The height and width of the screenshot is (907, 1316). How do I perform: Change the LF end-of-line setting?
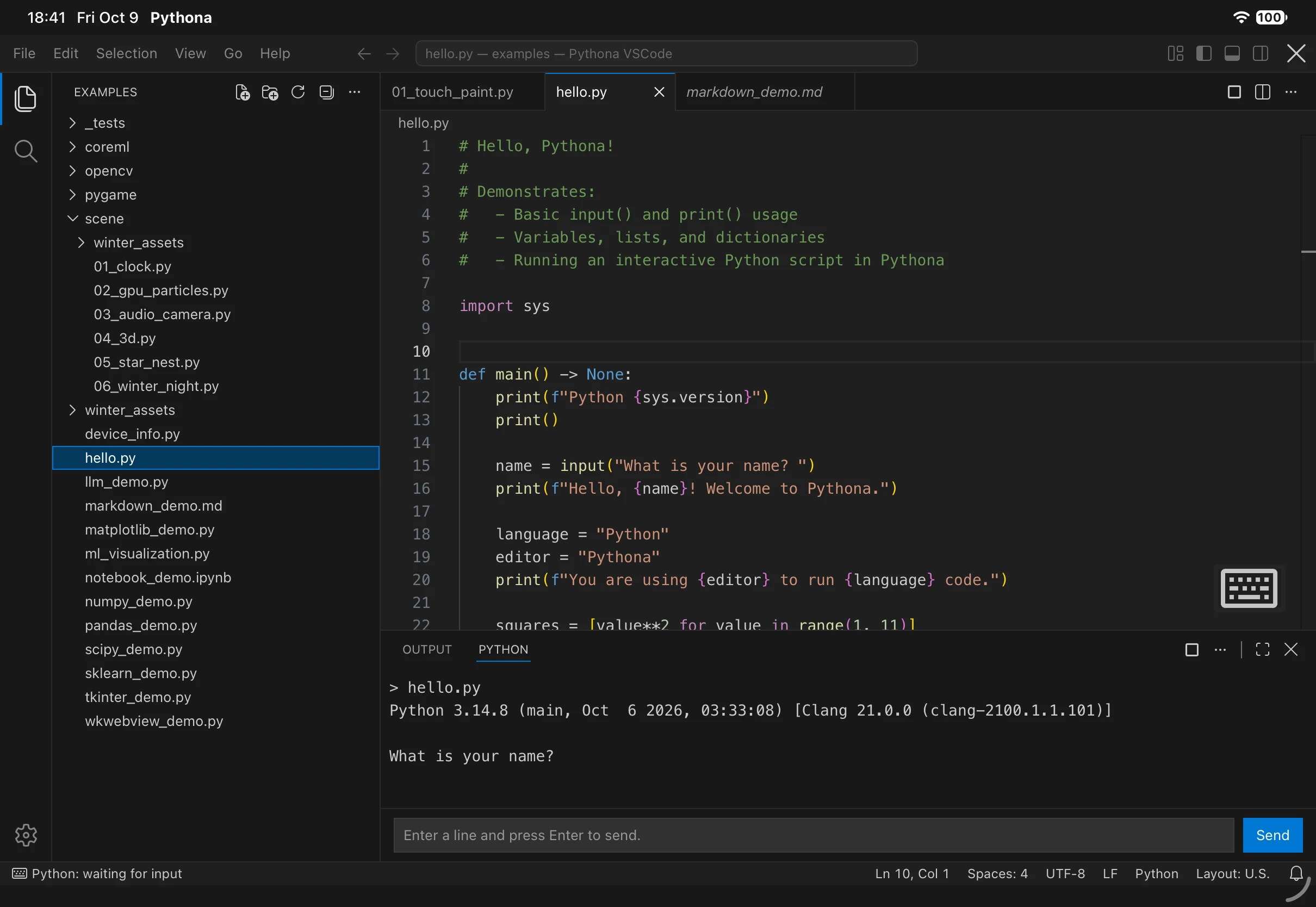coord(1110,873)
